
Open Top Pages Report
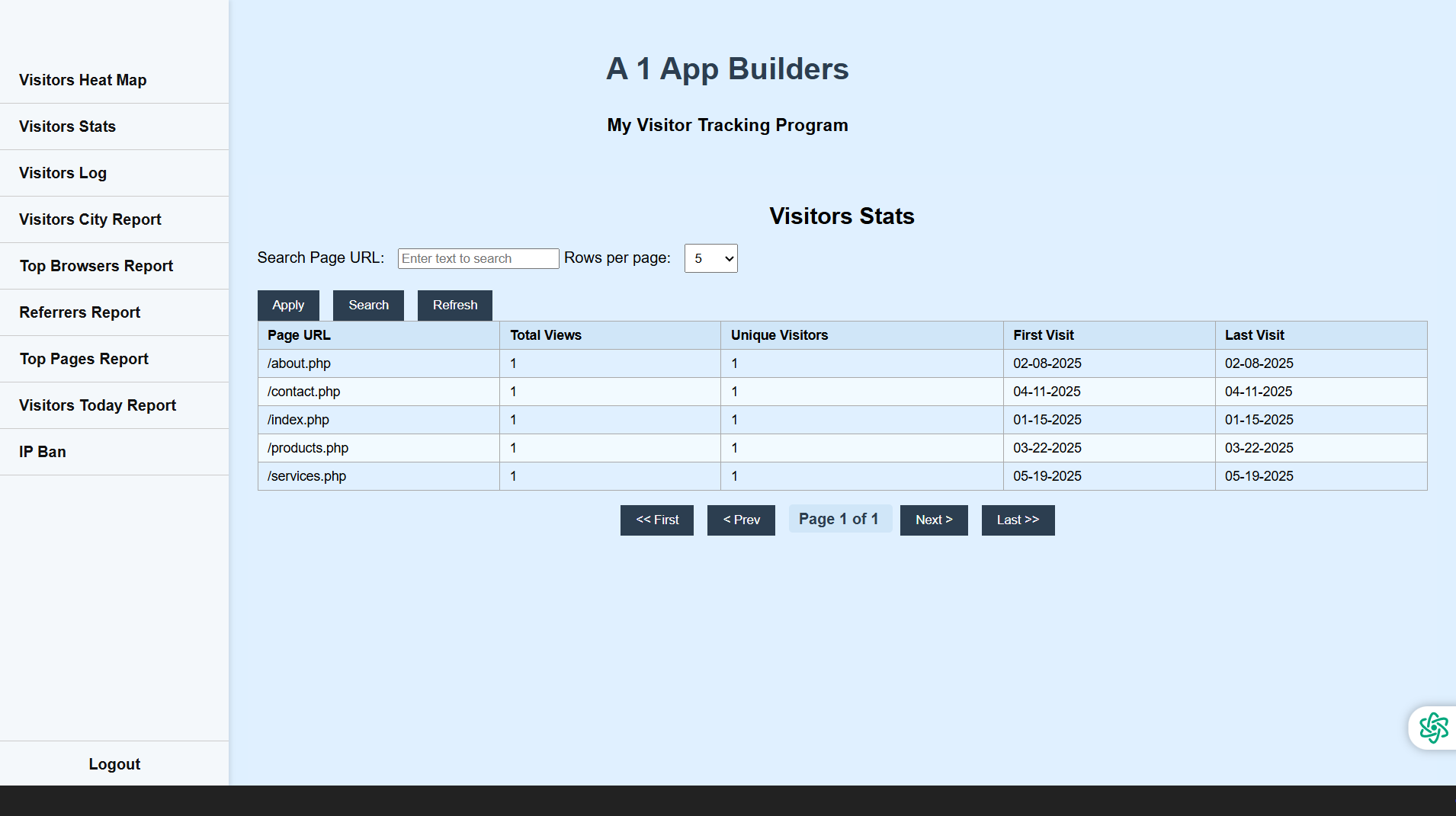pyautogui.click(x=84, y=359)
